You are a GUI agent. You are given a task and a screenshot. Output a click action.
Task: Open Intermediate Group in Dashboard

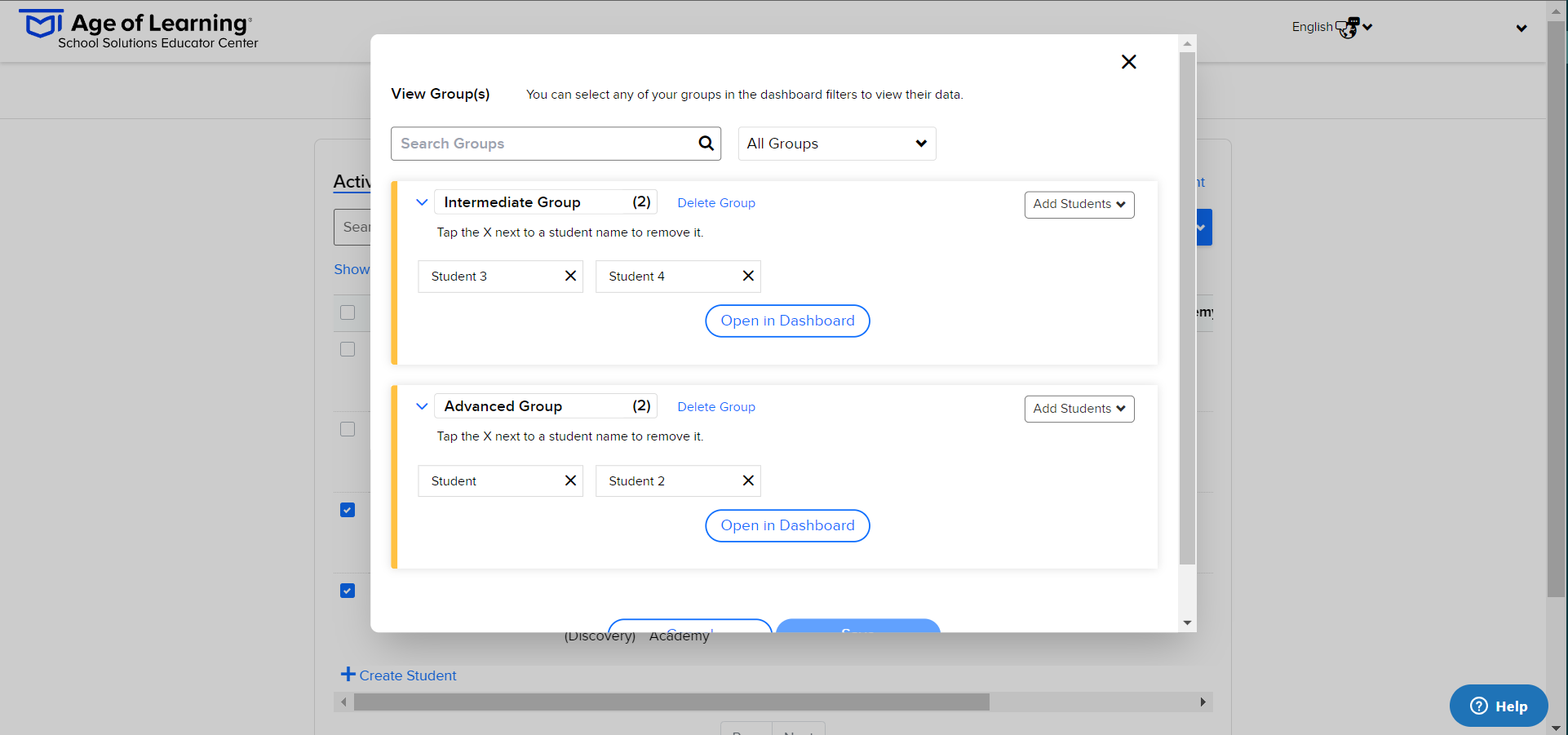[x=787, y=321]
